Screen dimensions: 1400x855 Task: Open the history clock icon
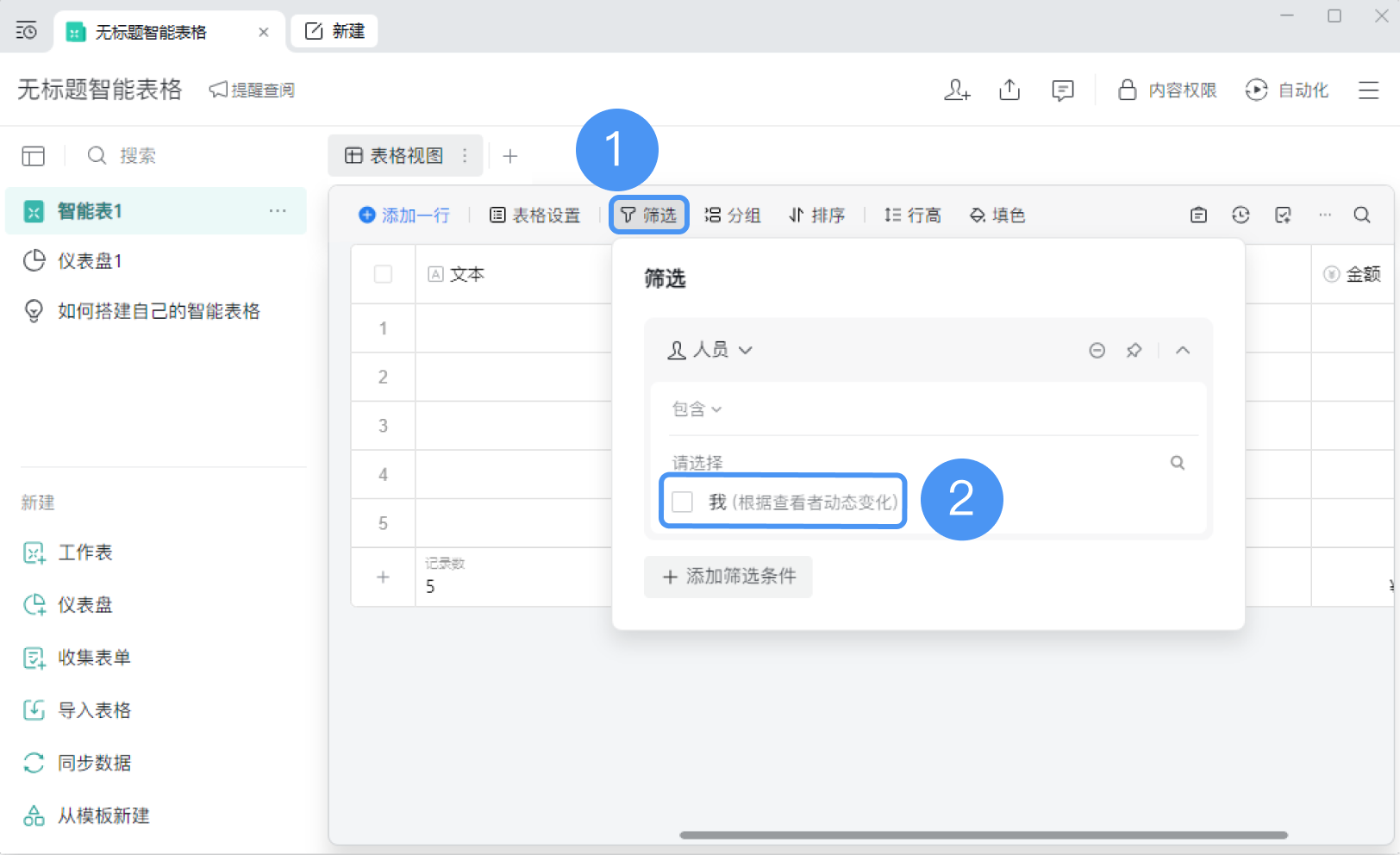pyautogui.click(x=1241, y=215)
